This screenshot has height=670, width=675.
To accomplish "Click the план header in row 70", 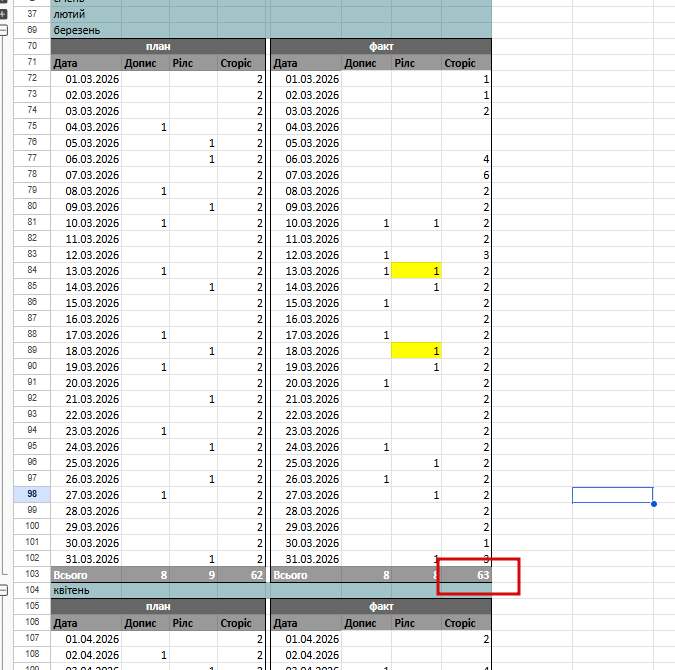I will pos(158,47).
